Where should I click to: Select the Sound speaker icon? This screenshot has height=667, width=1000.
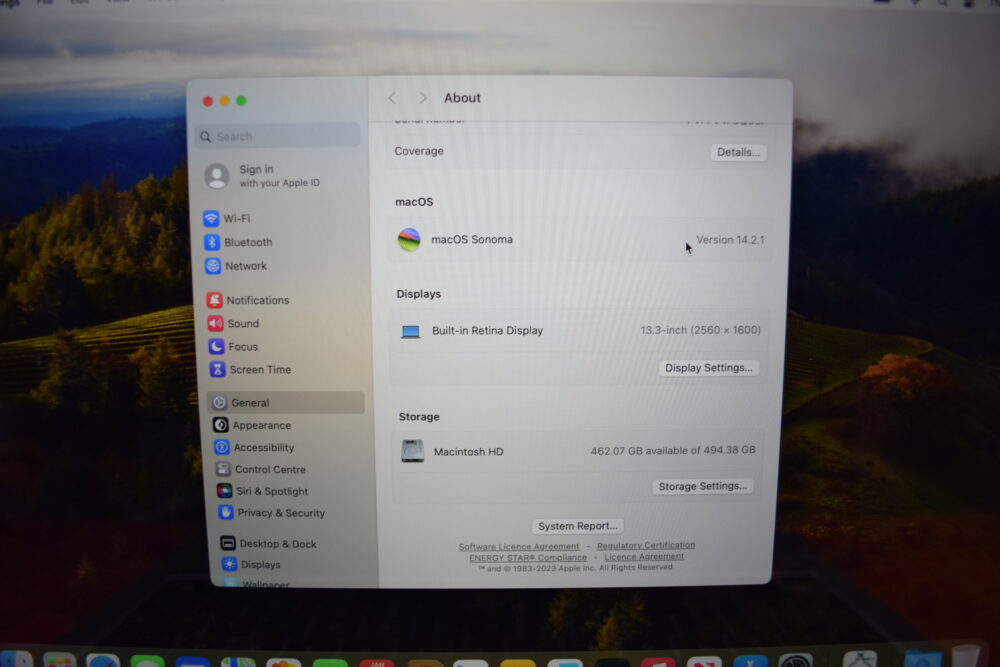(x=216, y=323)
